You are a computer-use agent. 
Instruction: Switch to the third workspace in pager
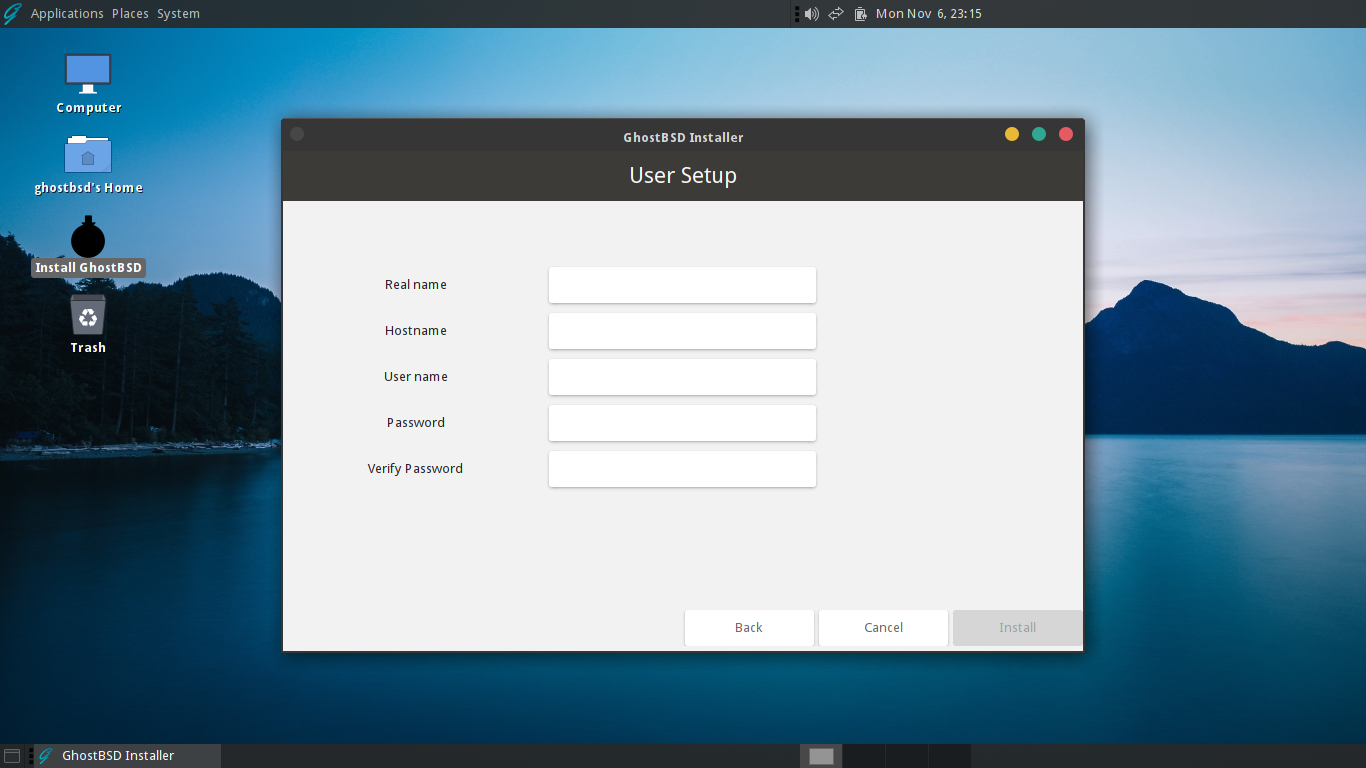click(907, 756)
